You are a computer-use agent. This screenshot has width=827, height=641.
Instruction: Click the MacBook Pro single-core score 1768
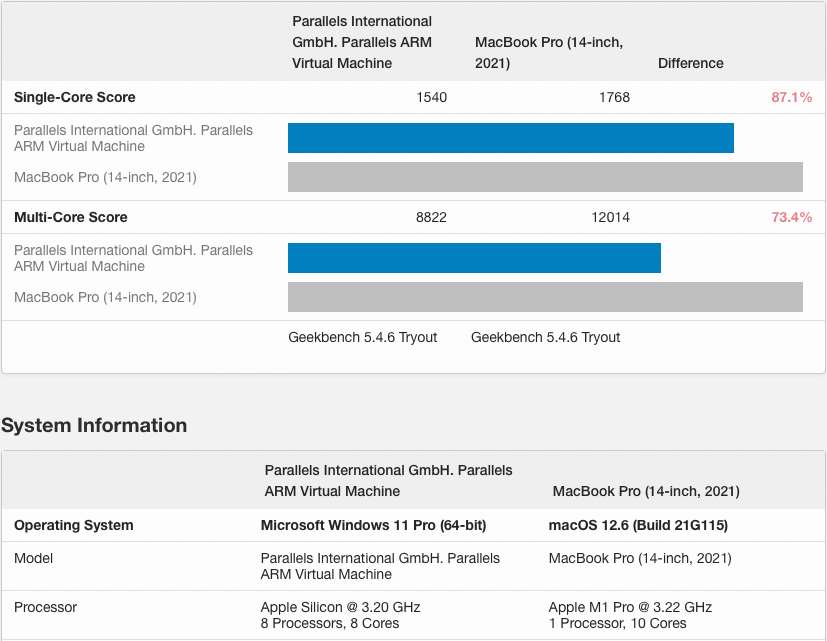614,98
